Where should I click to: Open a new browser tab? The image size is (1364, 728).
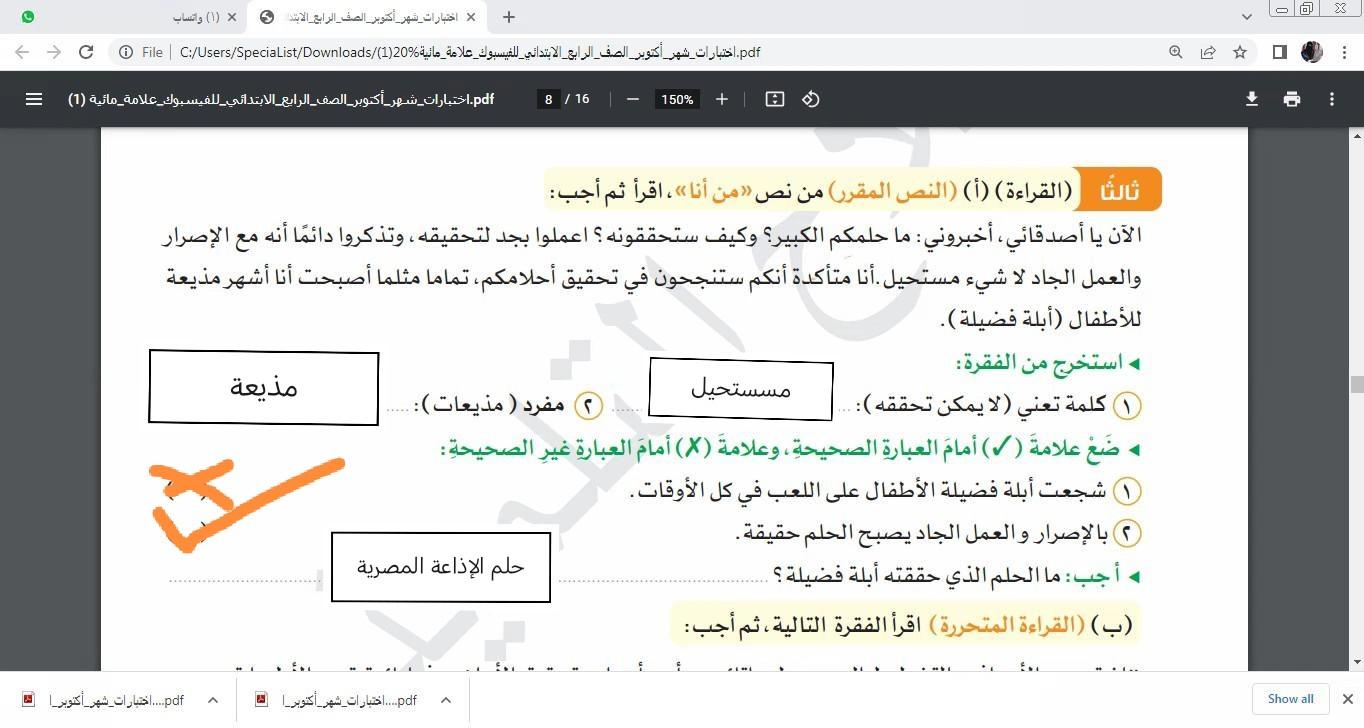[509, 17]
